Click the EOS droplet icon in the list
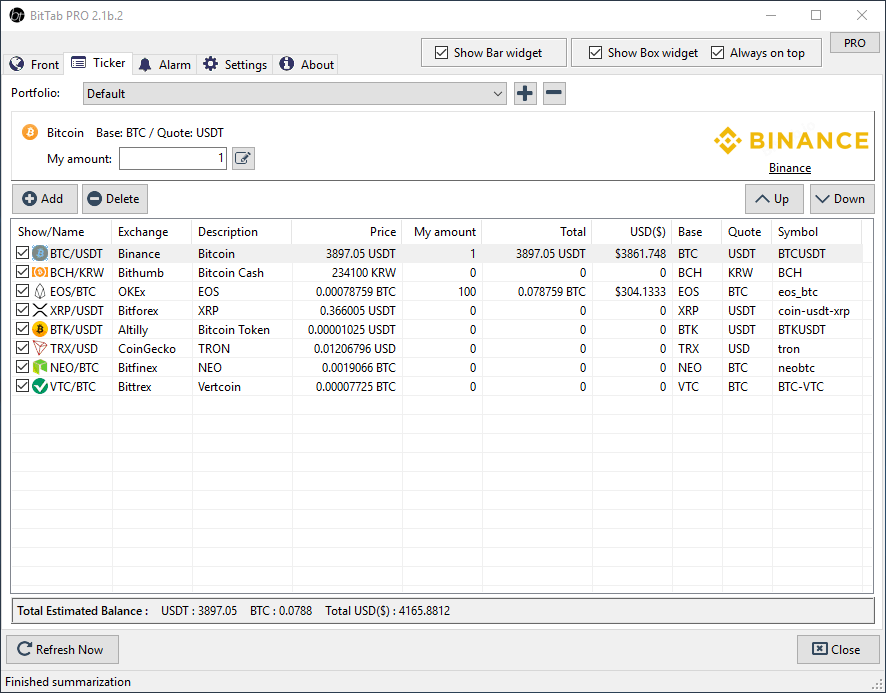886x693 pixels. click(x=36, y=291)
